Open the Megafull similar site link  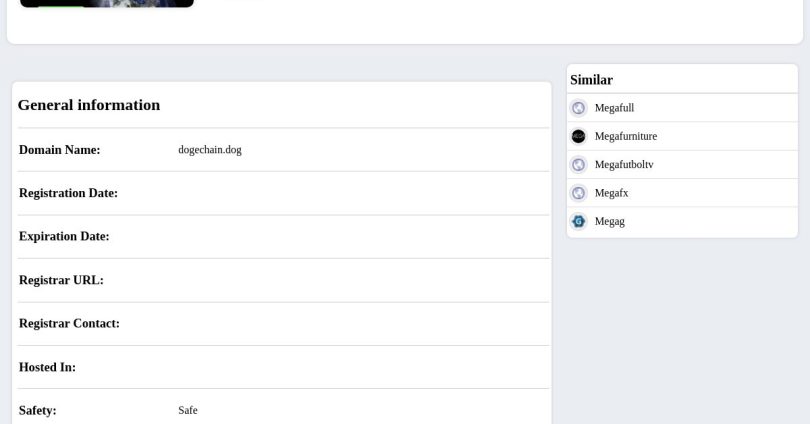pyautogui.click(x=614, y=108)
